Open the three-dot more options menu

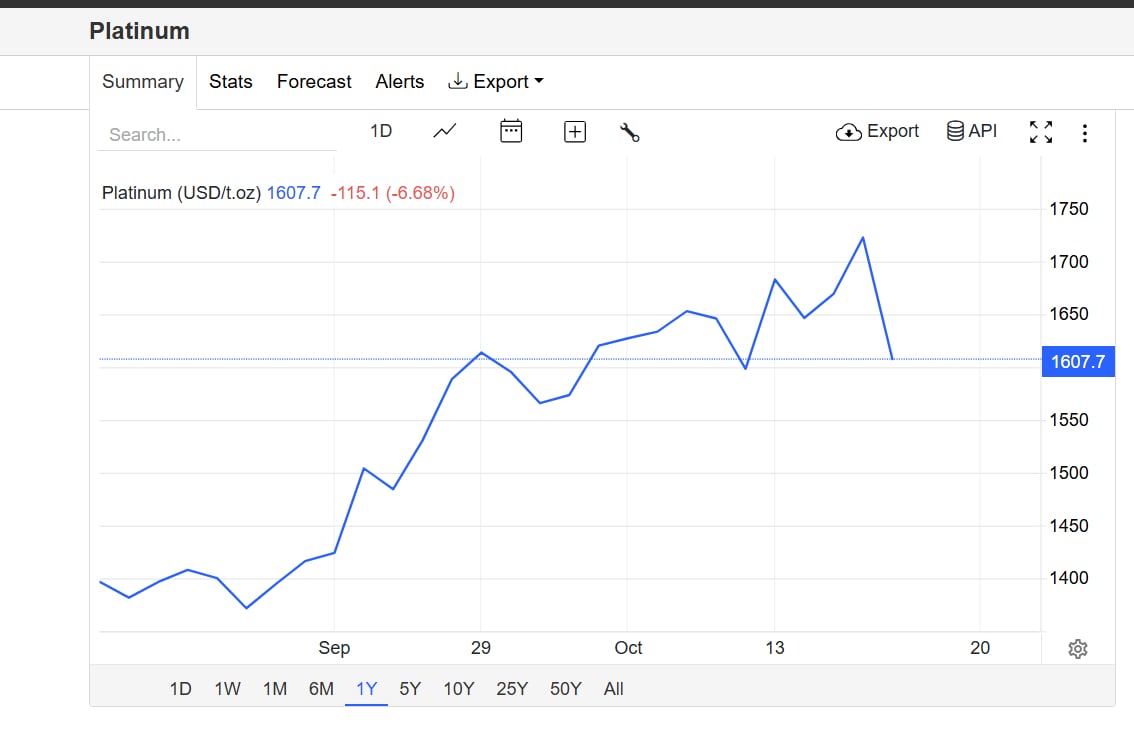tap(1085, 133)
